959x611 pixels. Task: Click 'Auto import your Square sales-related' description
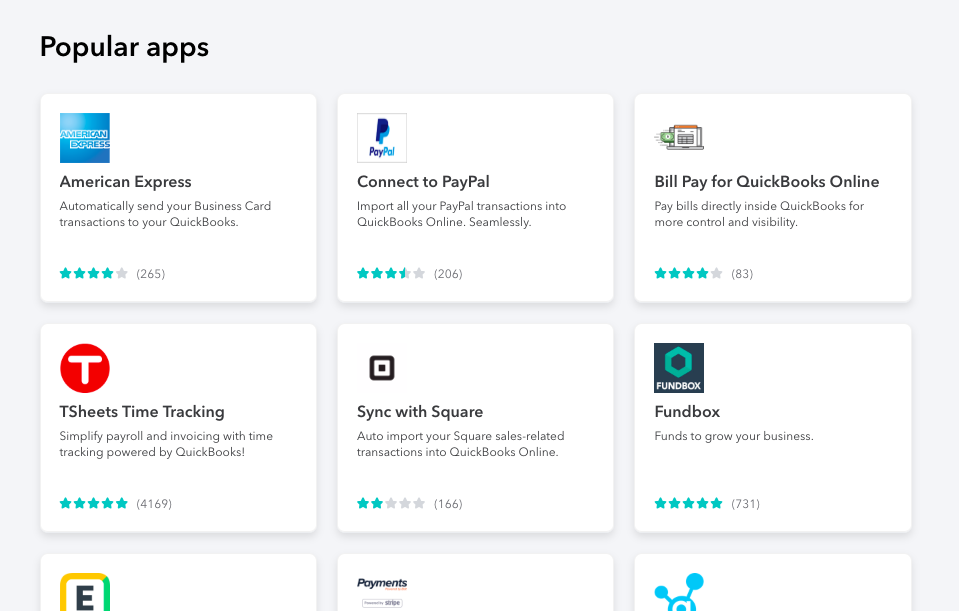coord(461,444)
